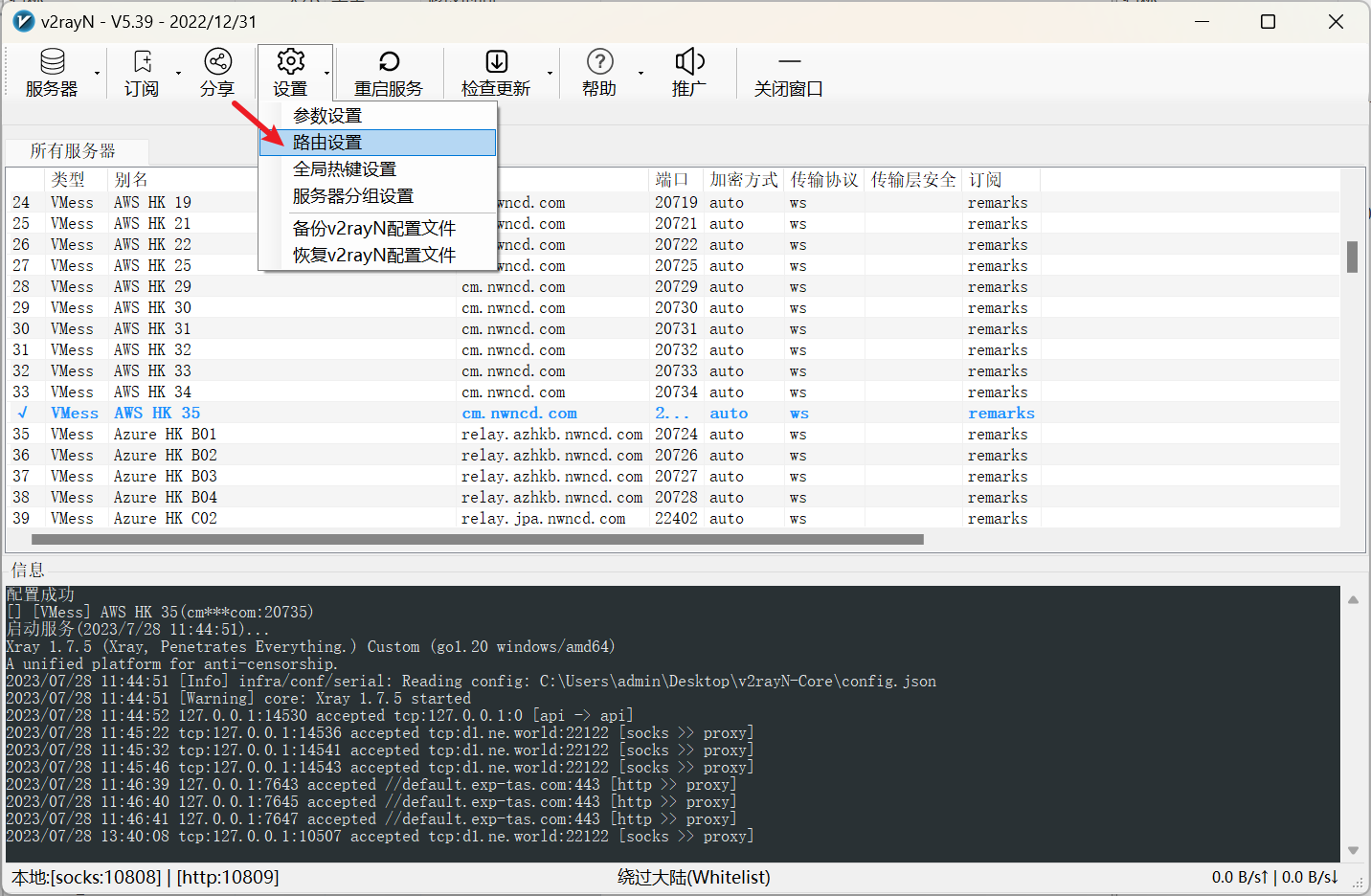Click the vertical scrollbar thumb of server list

[x=1352, y=257]
